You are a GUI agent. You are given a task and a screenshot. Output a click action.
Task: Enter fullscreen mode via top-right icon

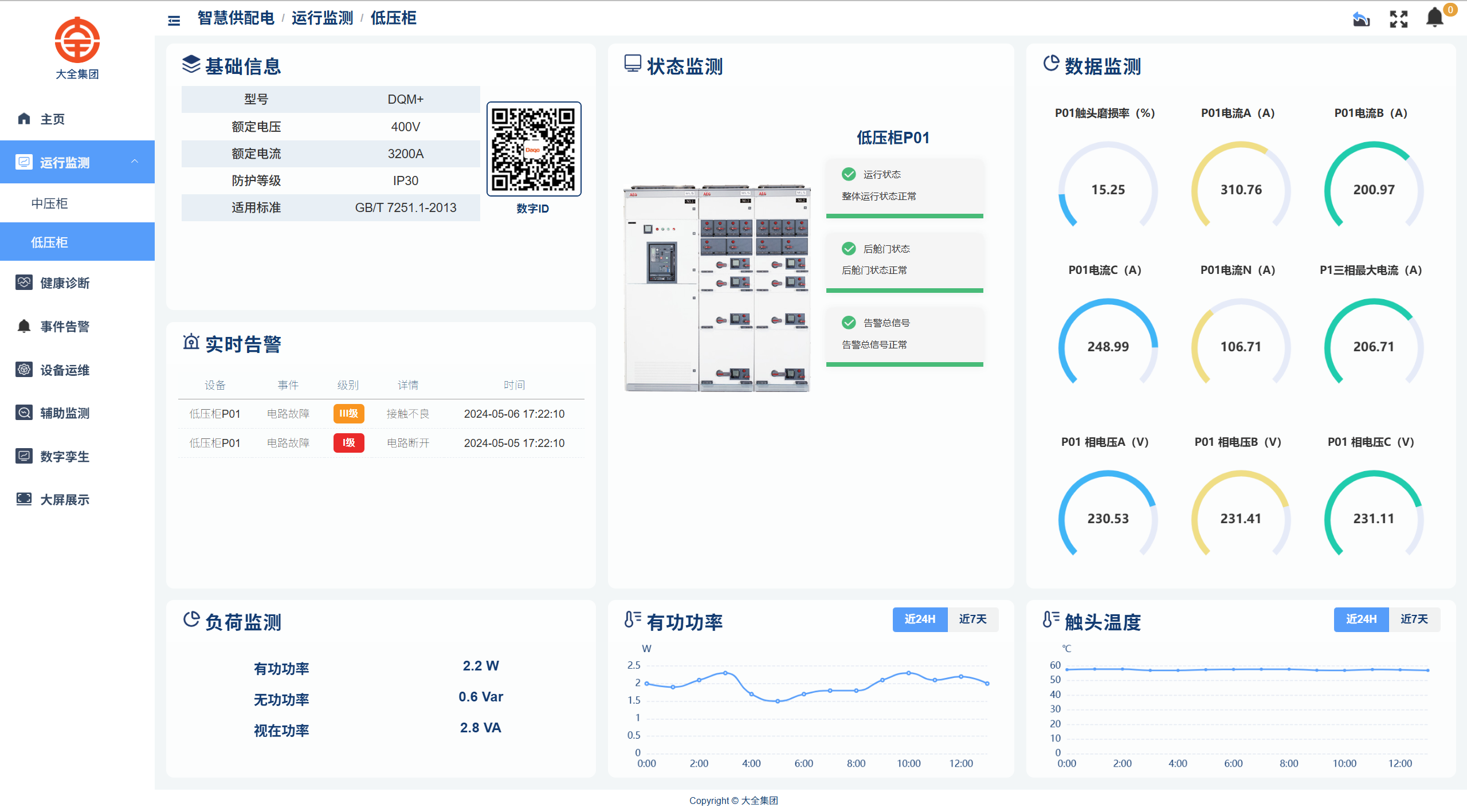pos(1398,18)
